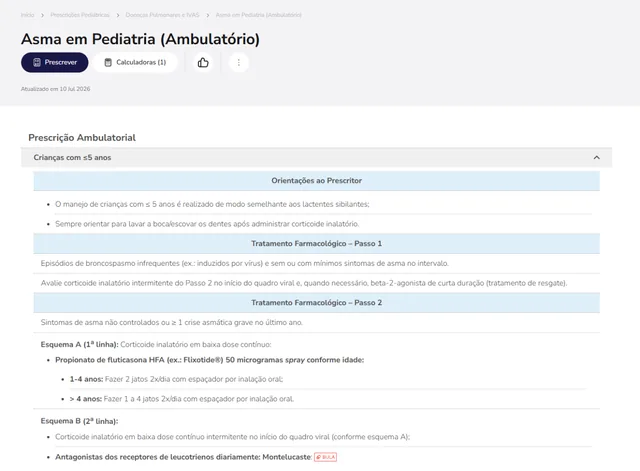Screen dimensions: 640x471
Task: Go to Início breadcrumb
Action: [x=28, y=15]
